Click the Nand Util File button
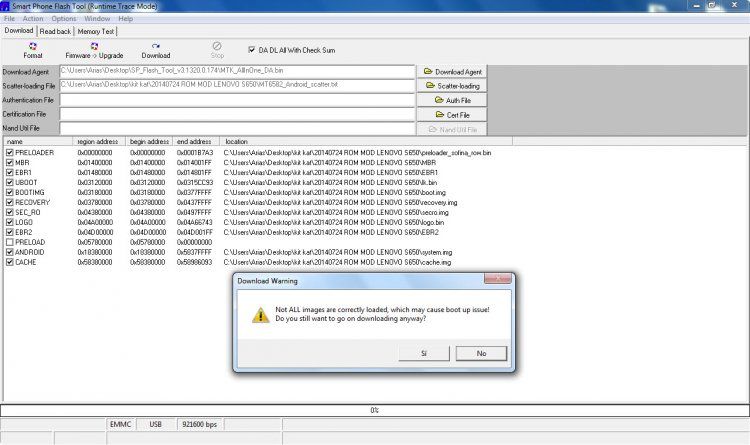 pos(452,129)
